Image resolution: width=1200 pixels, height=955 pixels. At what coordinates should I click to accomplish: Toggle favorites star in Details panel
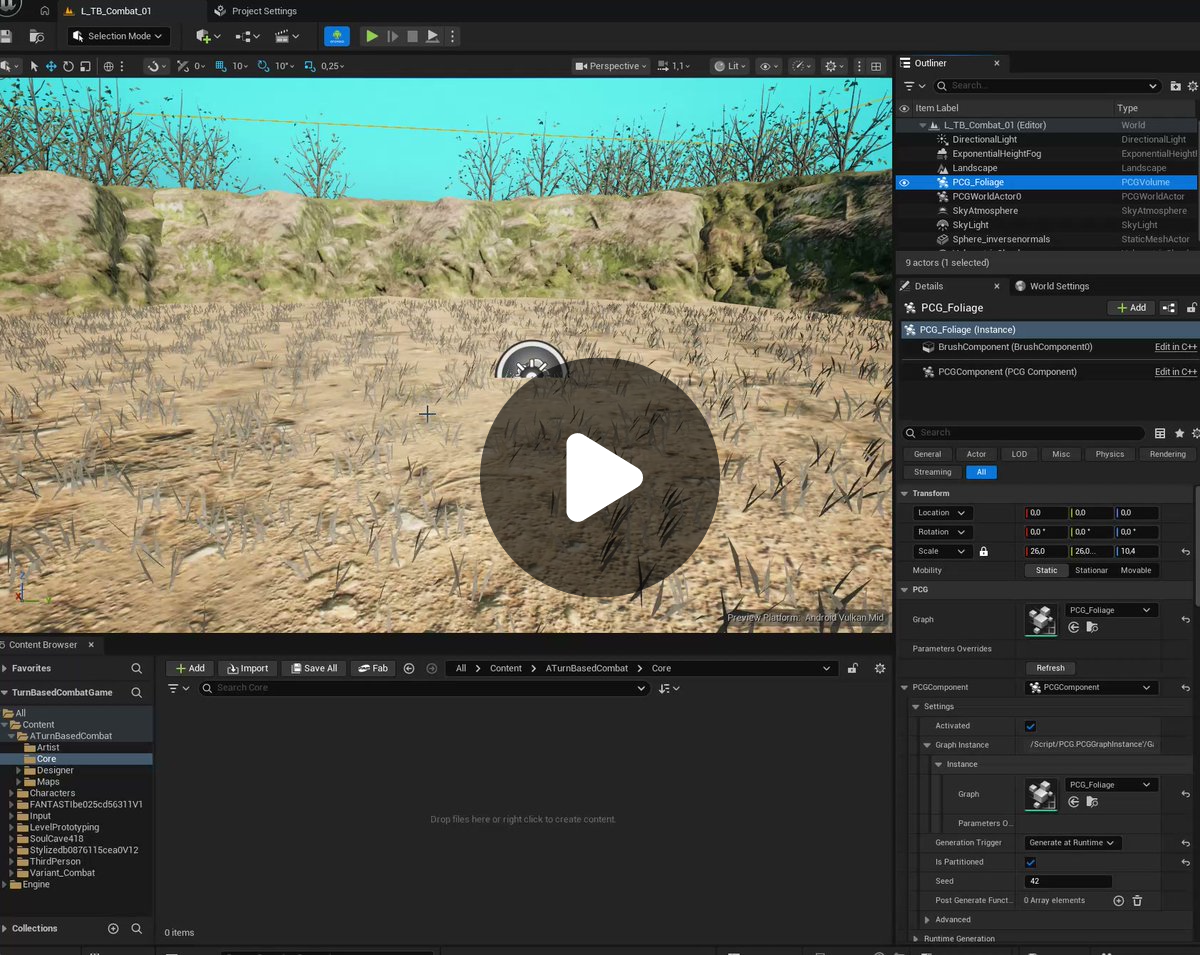[x=1180, y=433]
